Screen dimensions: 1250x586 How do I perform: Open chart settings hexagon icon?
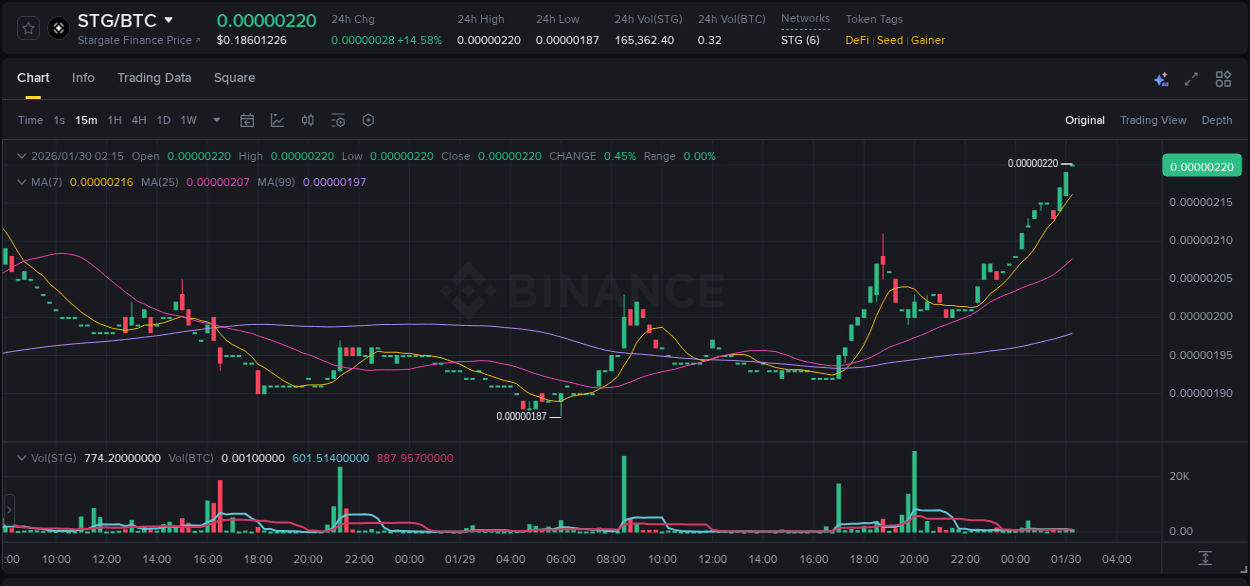pos(368,120)
